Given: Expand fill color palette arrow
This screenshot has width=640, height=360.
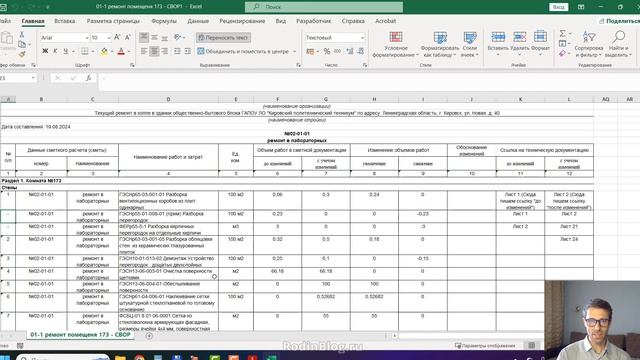Looking at the screenshot, I should click(x=112, y=51).
